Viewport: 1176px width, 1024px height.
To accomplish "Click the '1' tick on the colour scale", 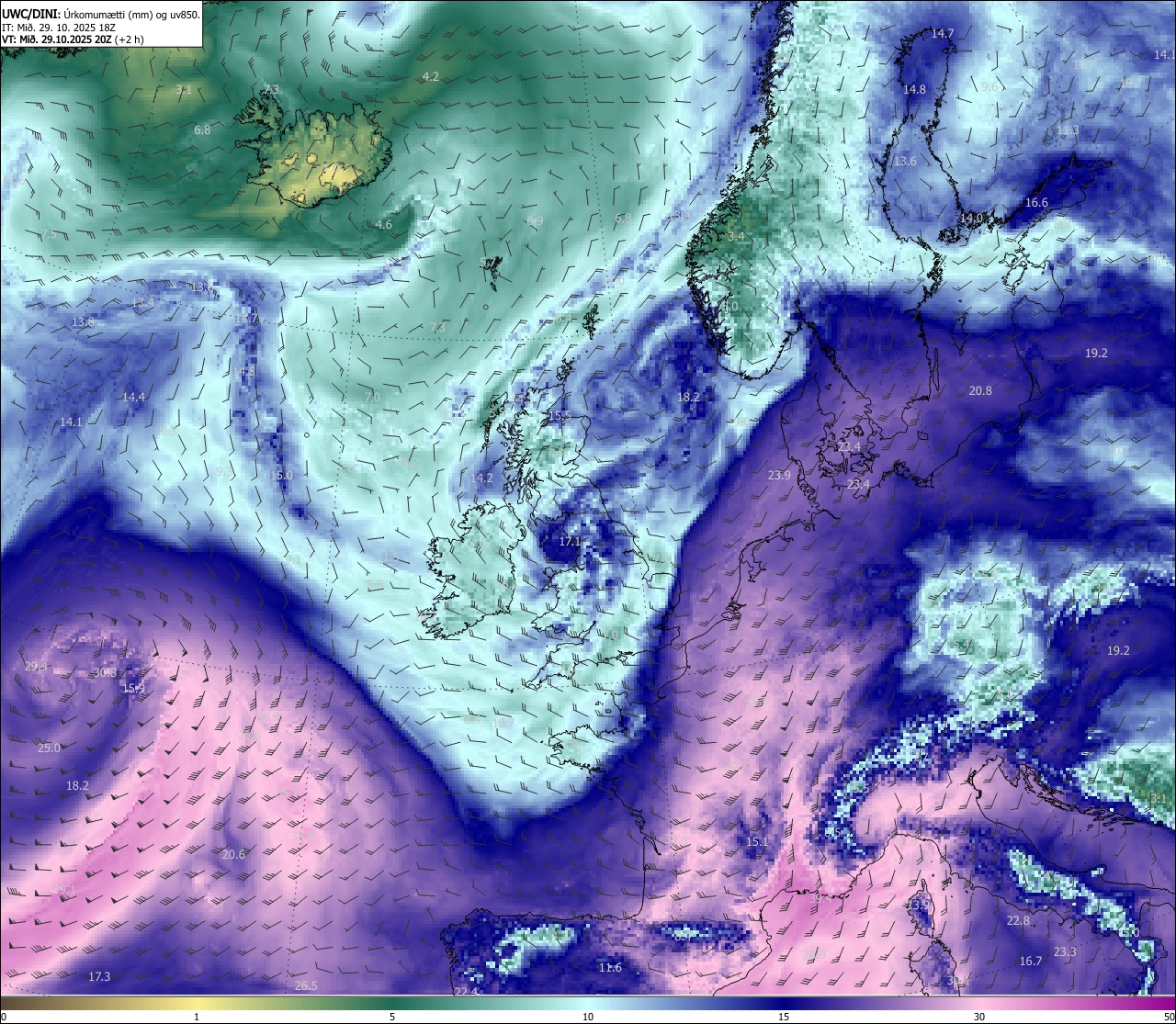I will [x=197, y=1017].
